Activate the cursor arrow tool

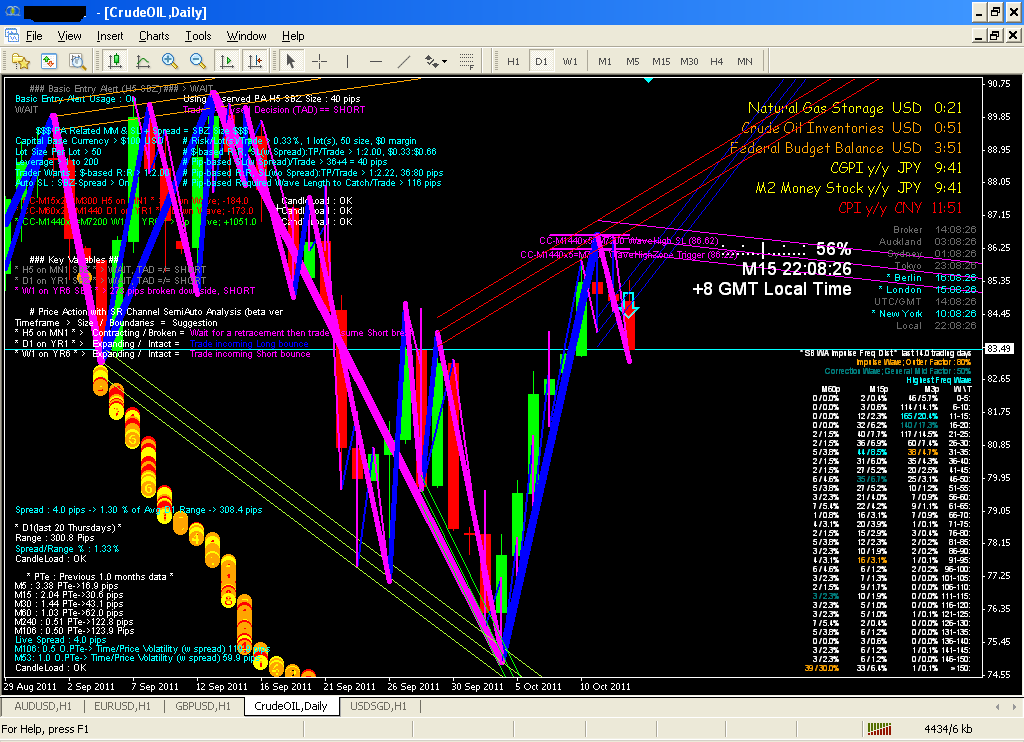click(x=290, y=61)
